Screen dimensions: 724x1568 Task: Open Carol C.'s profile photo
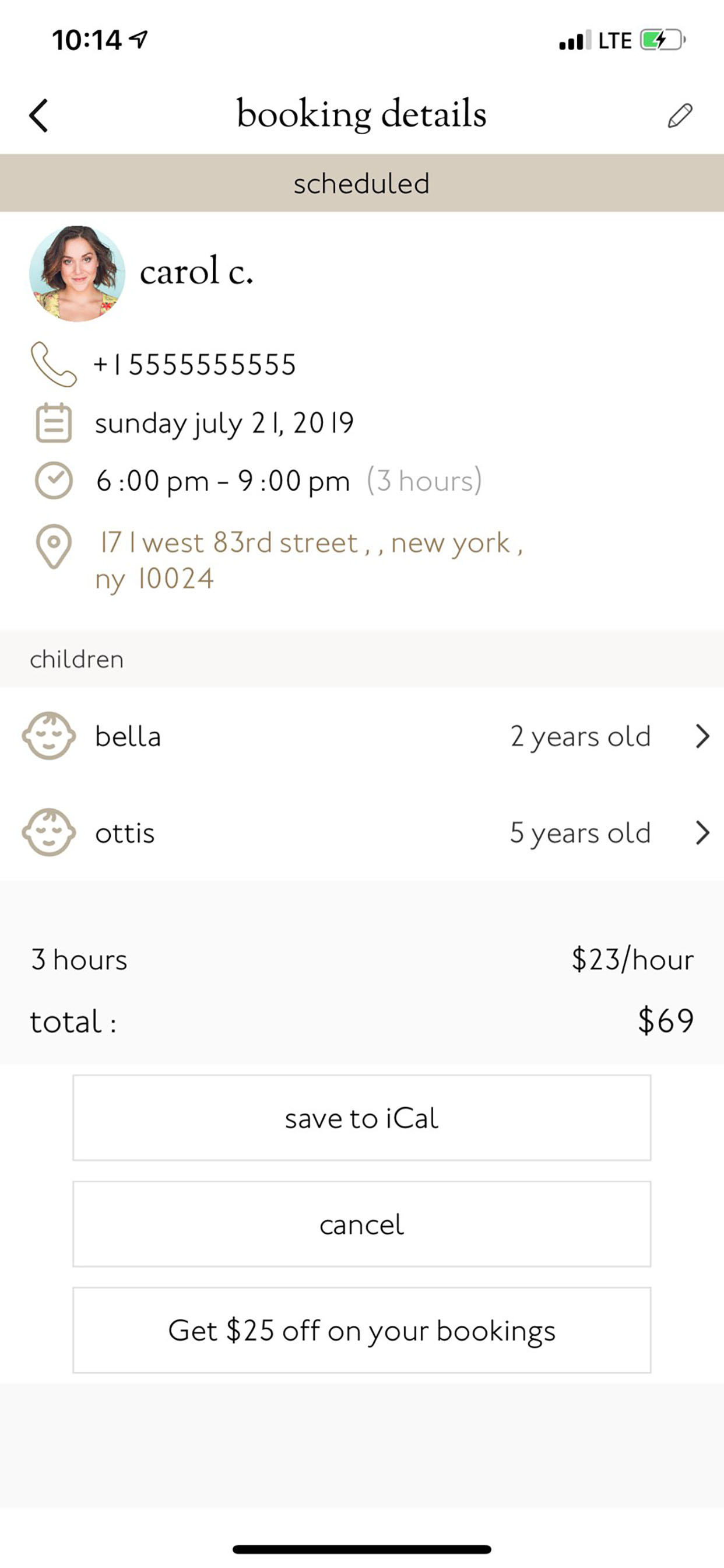(78, 274)
